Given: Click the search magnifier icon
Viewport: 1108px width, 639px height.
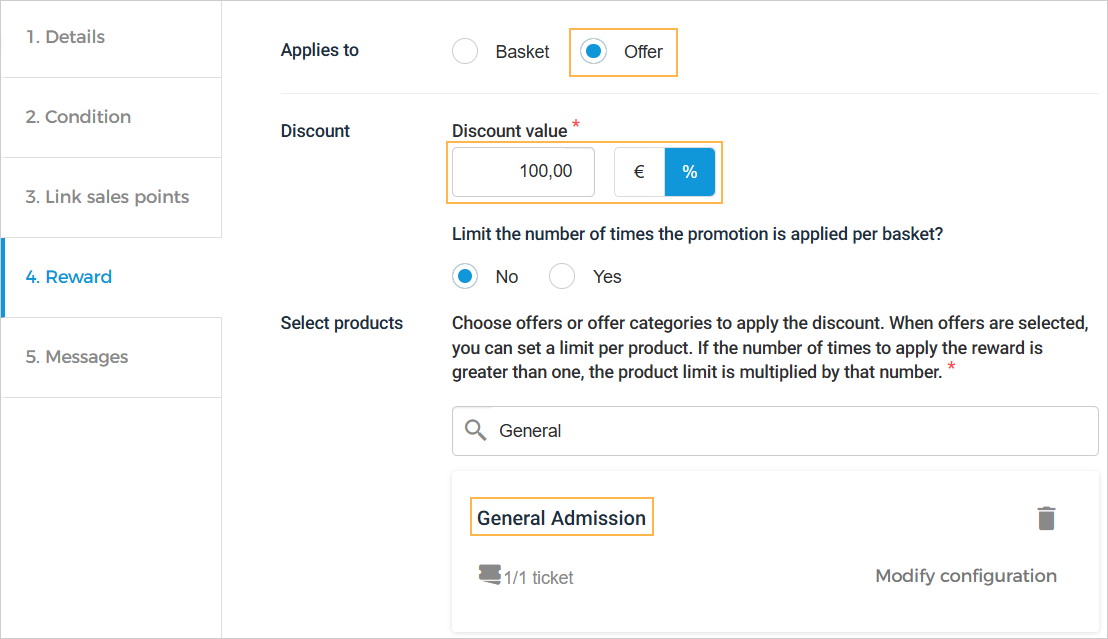Looking at the screenshot, I should (476, 430).
